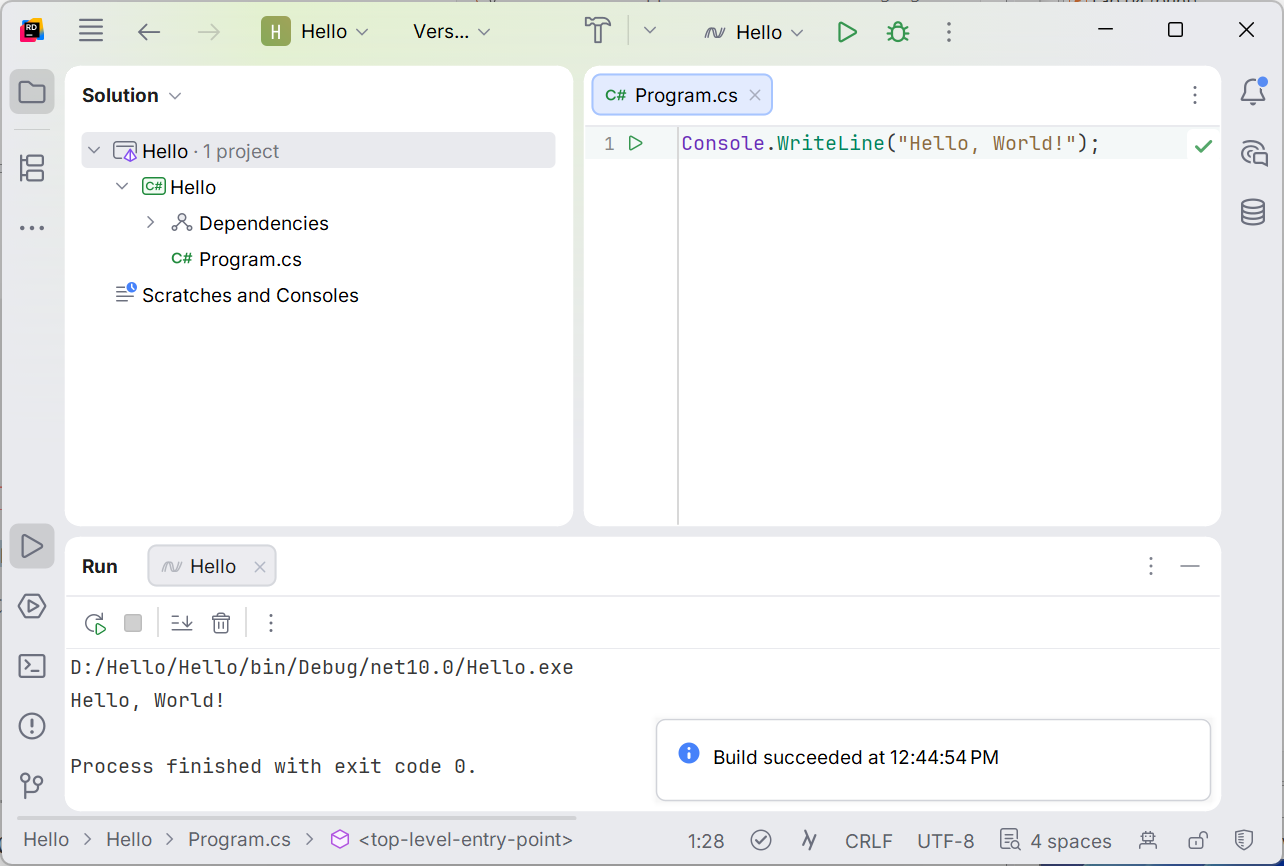The height and width of the screenshot is (866, 1284).
Task: Open the Run tool window icon
Action: [x=32, y=546]
